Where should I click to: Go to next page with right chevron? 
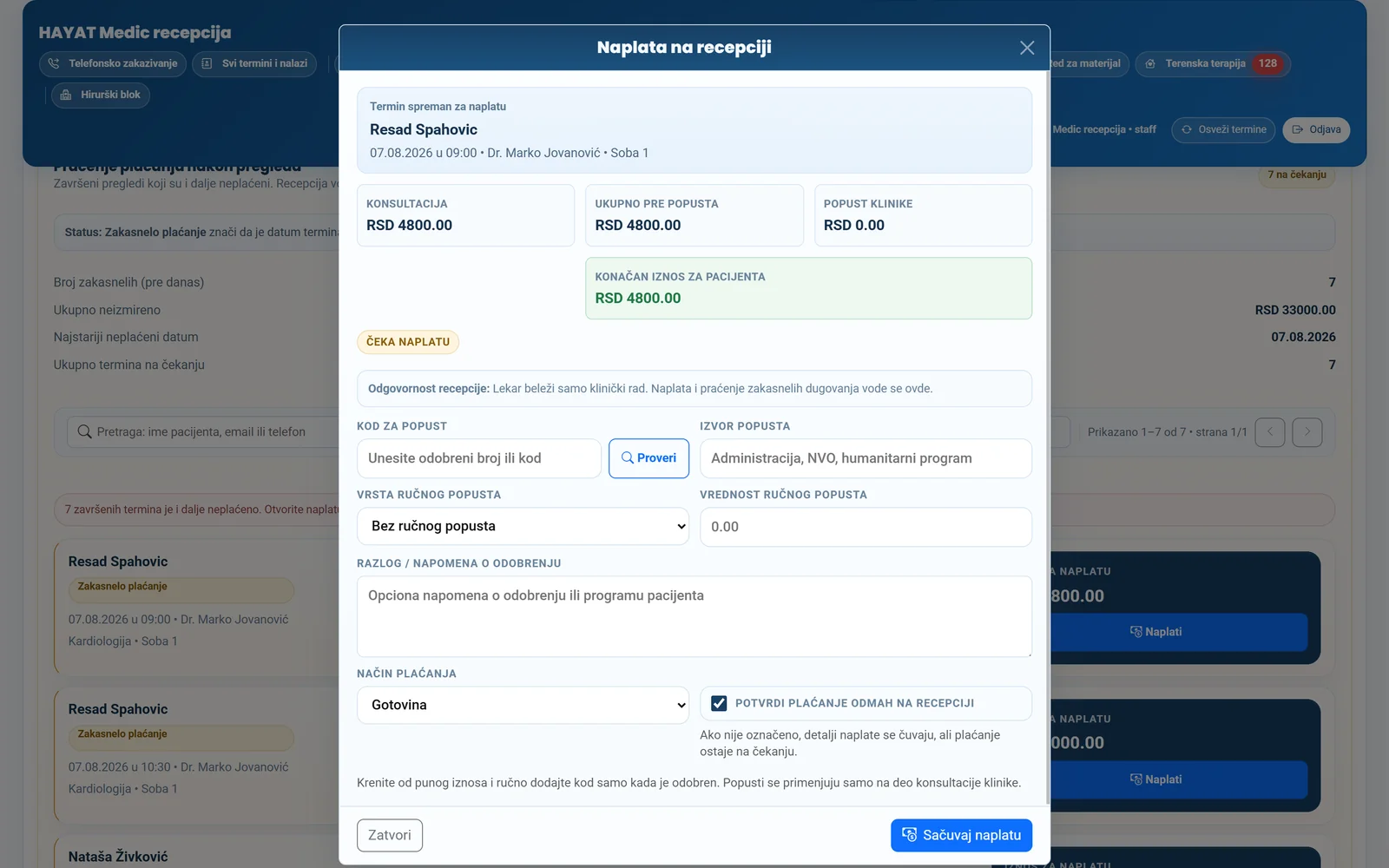point(1307,432)
